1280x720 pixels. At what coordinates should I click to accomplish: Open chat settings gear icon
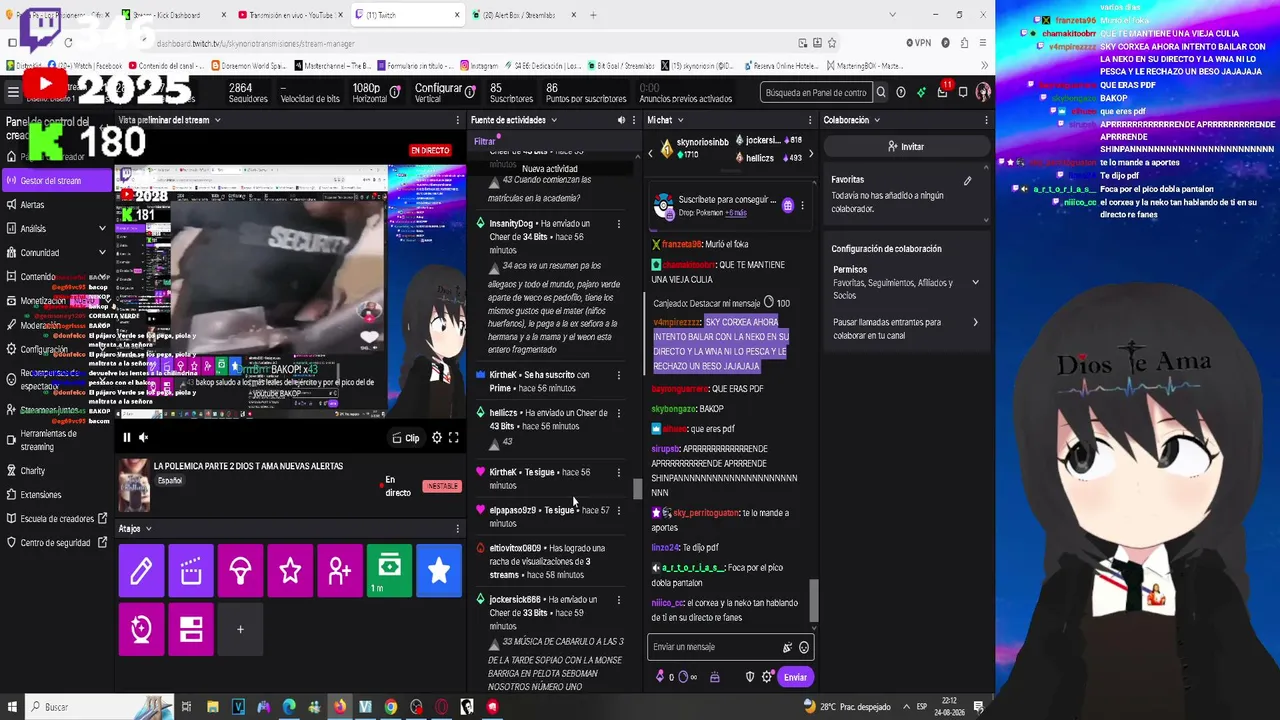(767, 677)
